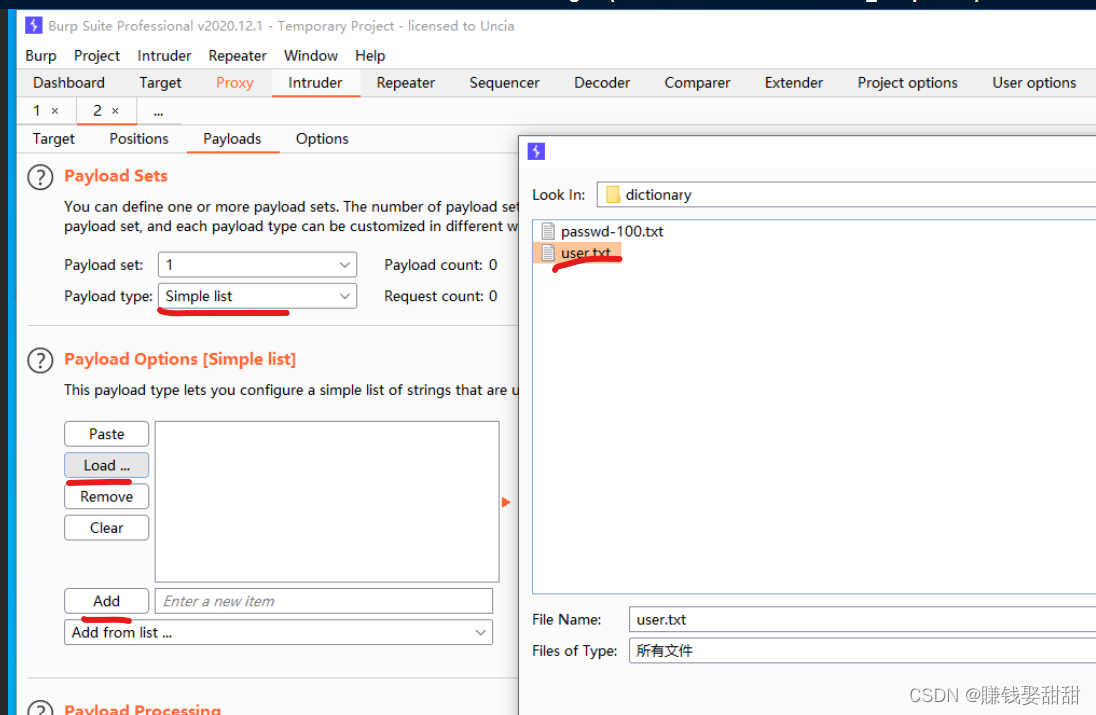Open the User options tab
The image size is (1096, 715).
coord(1034,82)
